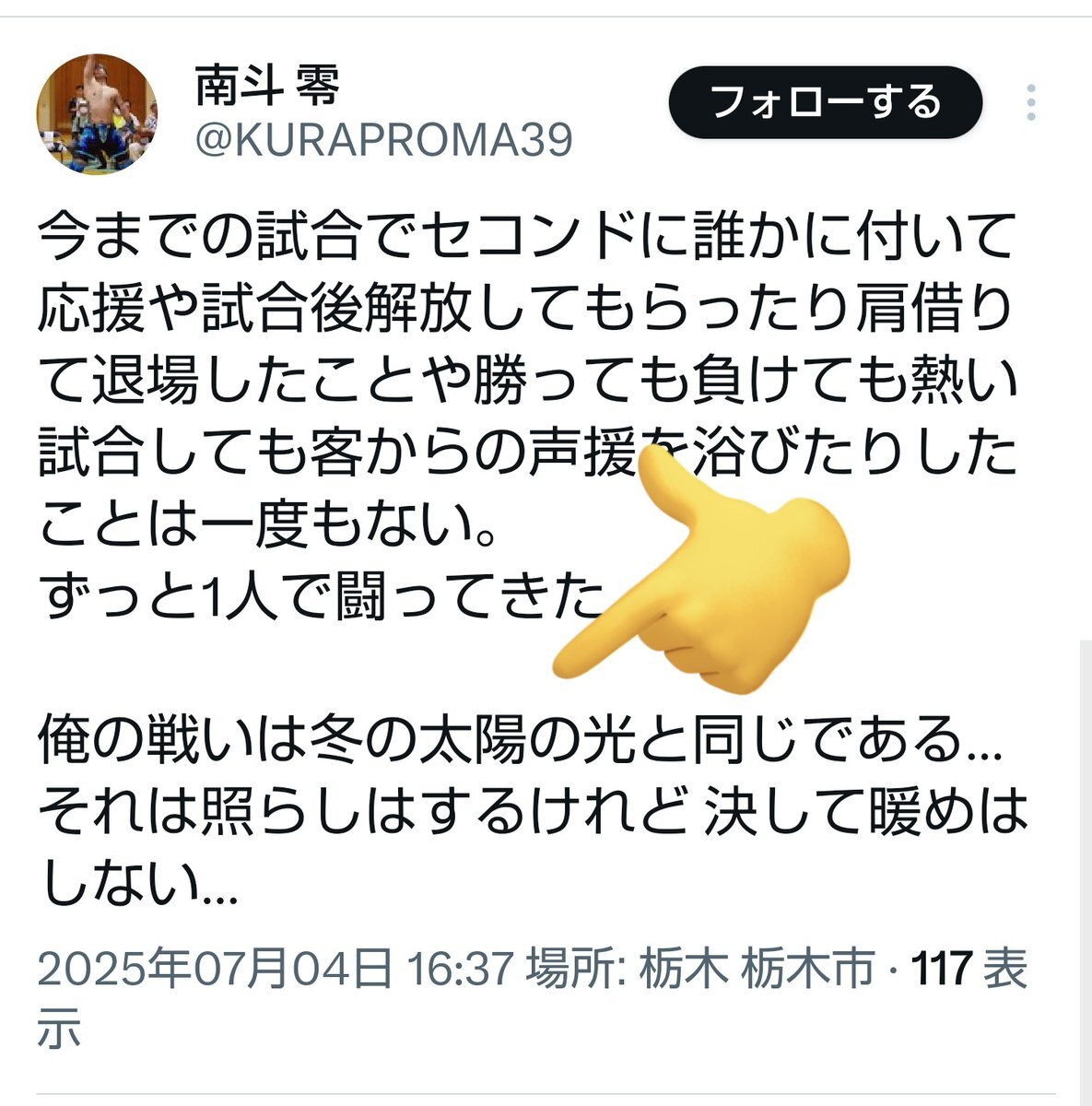
Task: Open the three-dot more options menu
Action: pyautogui.click(x=1030, y=102)
